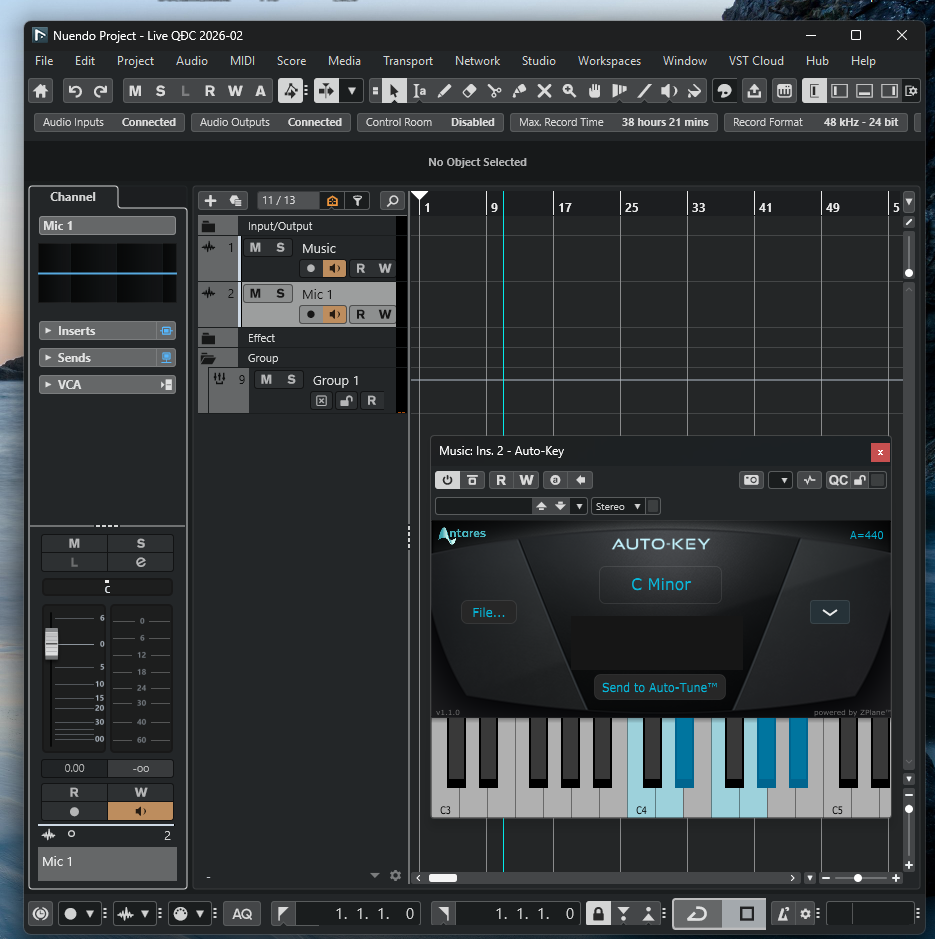935x939 pixels.
Task: Open the snap type dropdown arrow
Action: click(352, 91)
